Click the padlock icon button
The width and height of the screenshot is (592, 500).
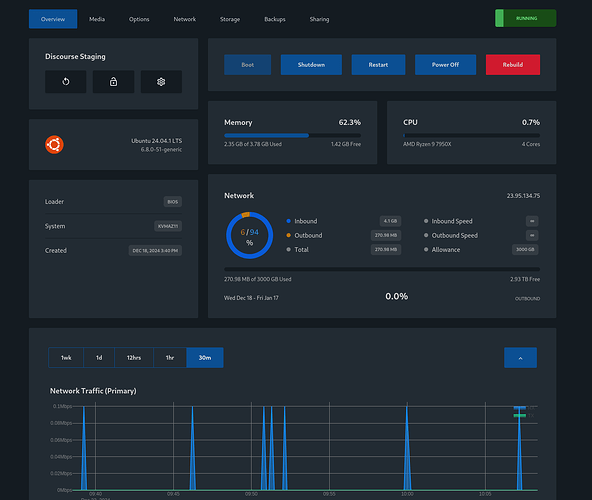(113, 82)
